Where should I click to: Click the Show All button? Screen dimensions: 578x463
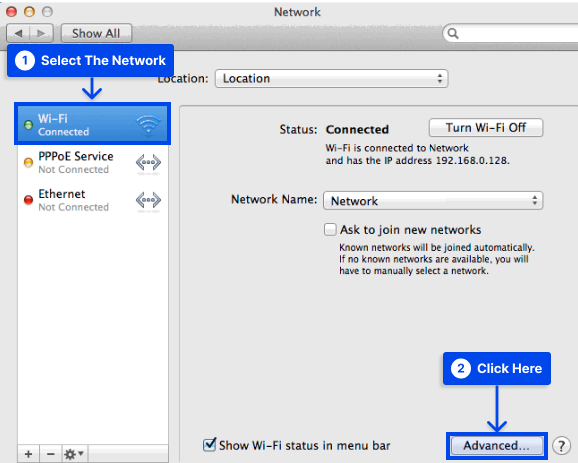[96, 34]
